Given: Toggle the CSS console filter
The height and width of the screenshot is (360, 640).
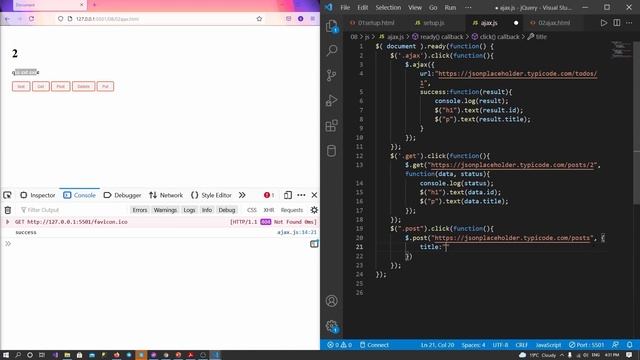Looking at the screenshot, I should [252, 210].
